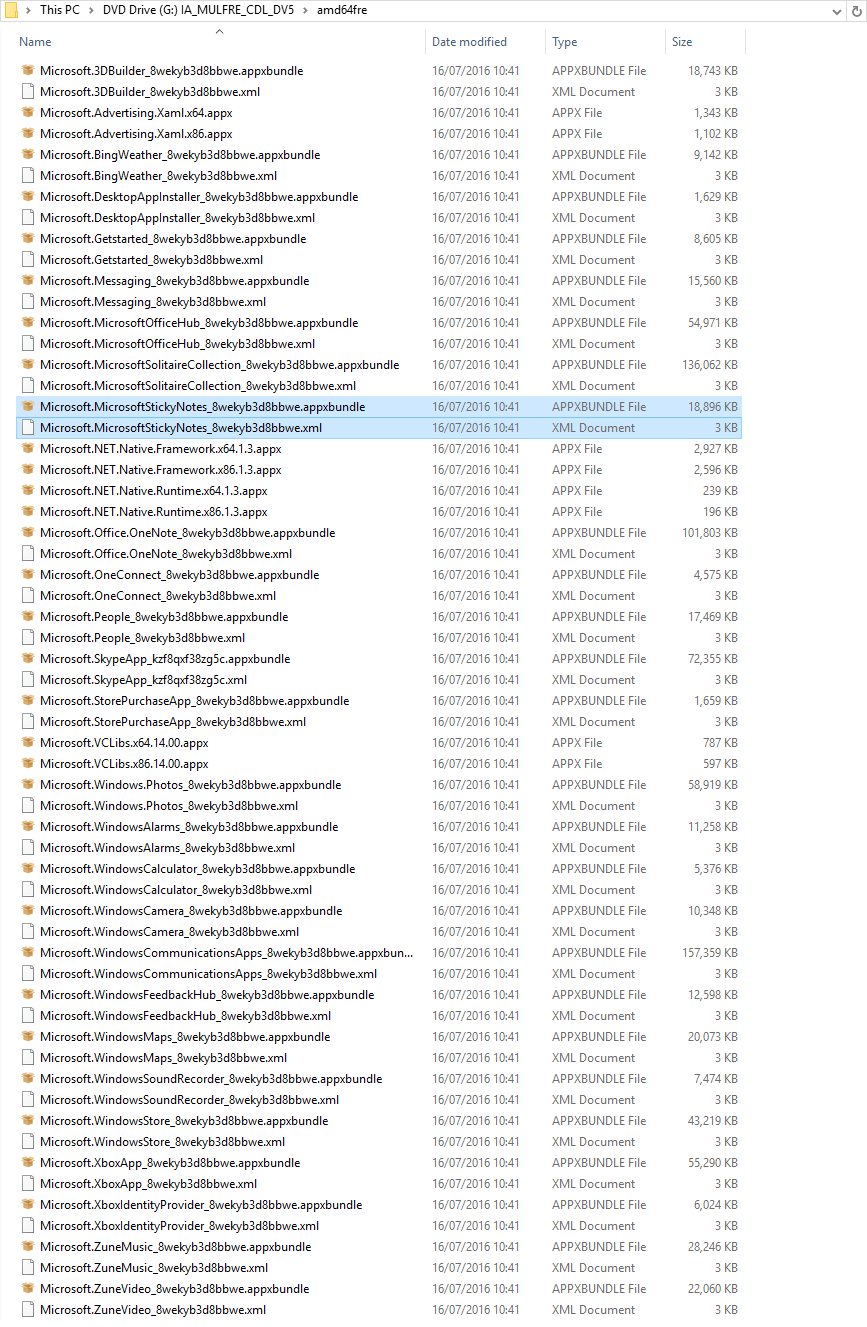This screenshot has width=867, height=1327.
Task: Select Microsoft.WindowsSoundRecorder appxbundle file name
Action: [x=211, y=1079]
